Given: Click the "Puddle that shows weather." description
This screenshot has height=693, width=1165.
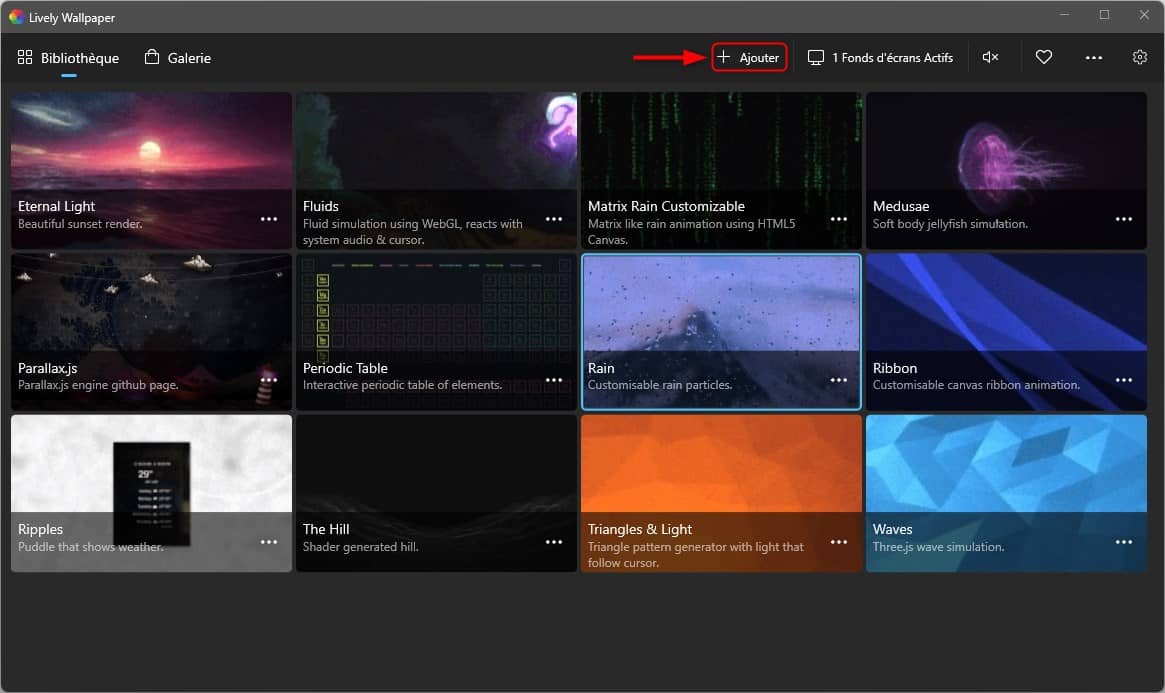Looking at the screenshot, I should [91, 547].
